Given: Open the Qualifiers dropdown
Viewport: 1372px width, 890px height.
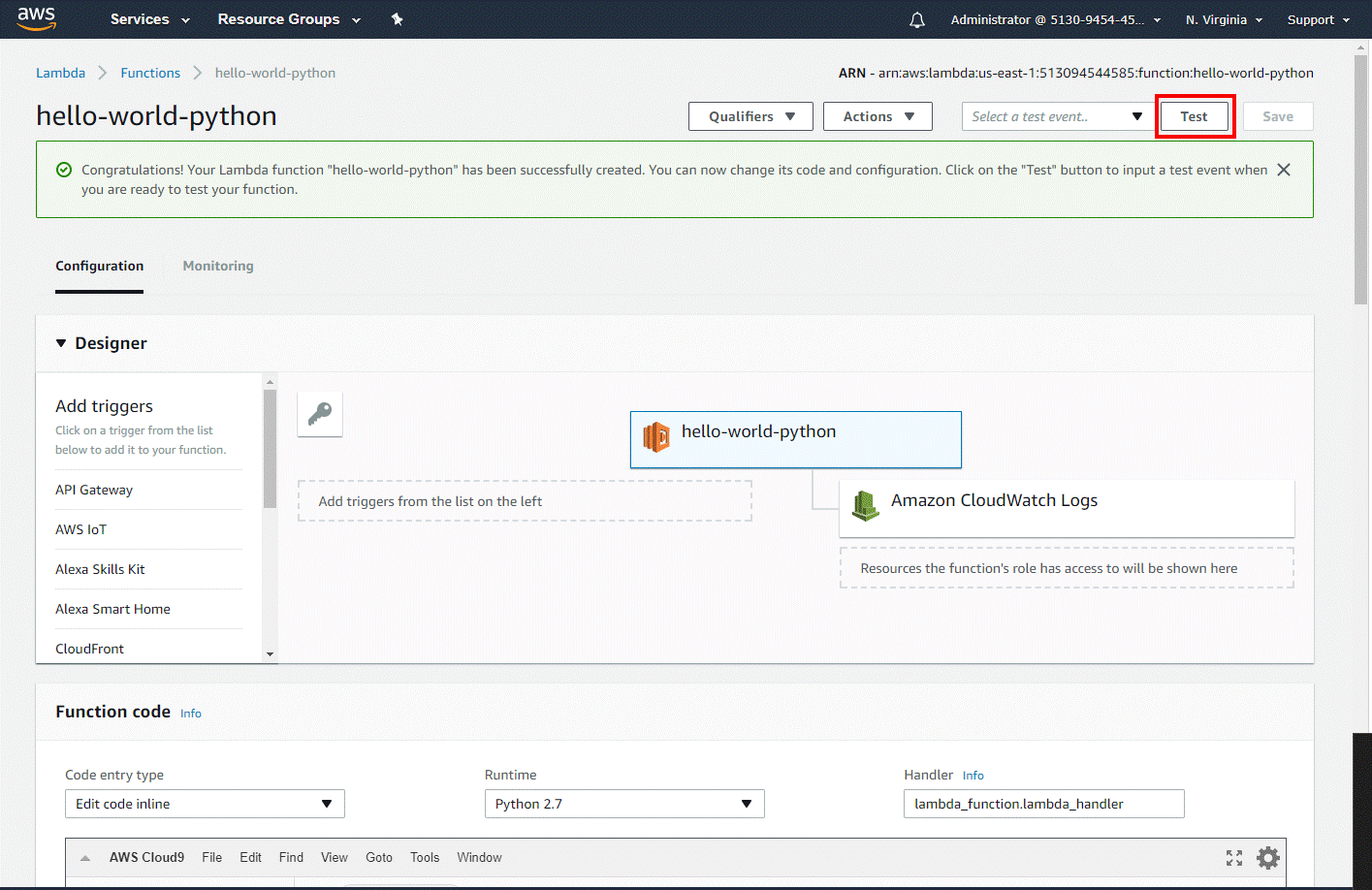Looking at the screenshot, I should (x=751, y=116).
